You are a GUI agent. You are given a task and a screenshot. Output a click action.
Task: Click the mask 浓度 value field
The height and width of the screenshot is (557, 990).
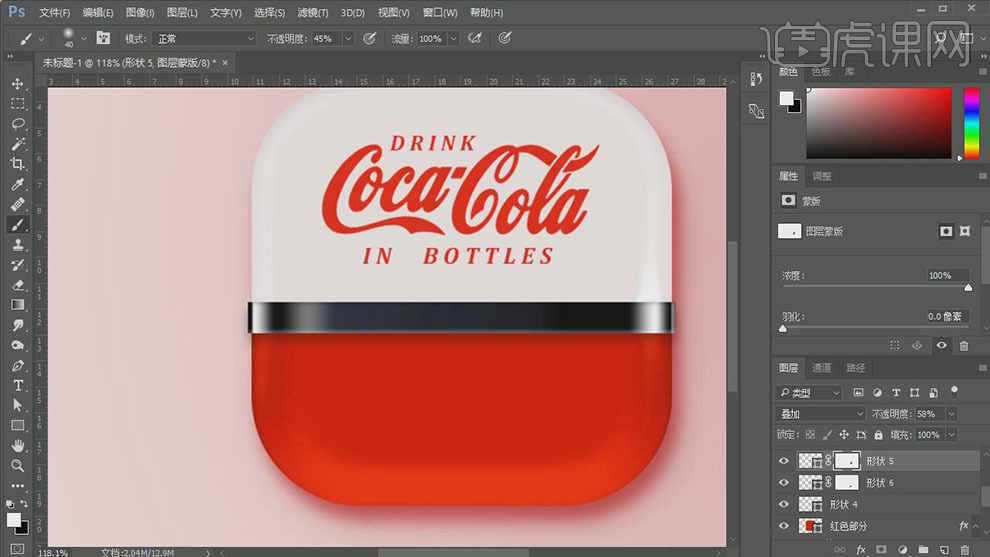click(946, 275)
